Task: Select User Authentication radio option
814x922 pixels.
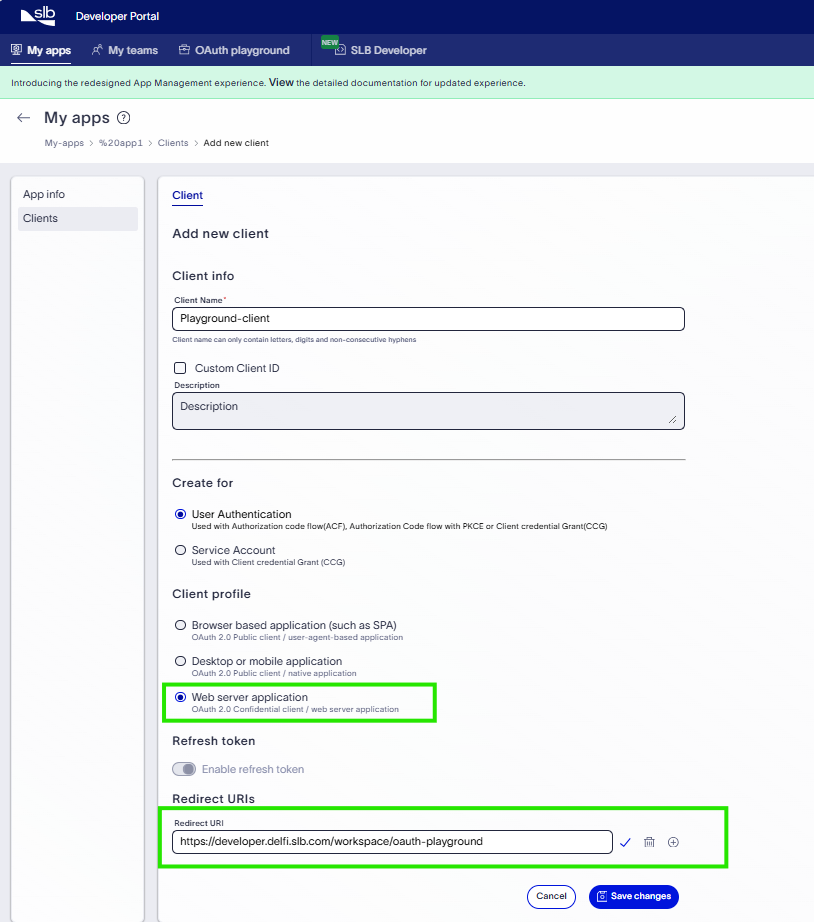Action: coord(181,514)
